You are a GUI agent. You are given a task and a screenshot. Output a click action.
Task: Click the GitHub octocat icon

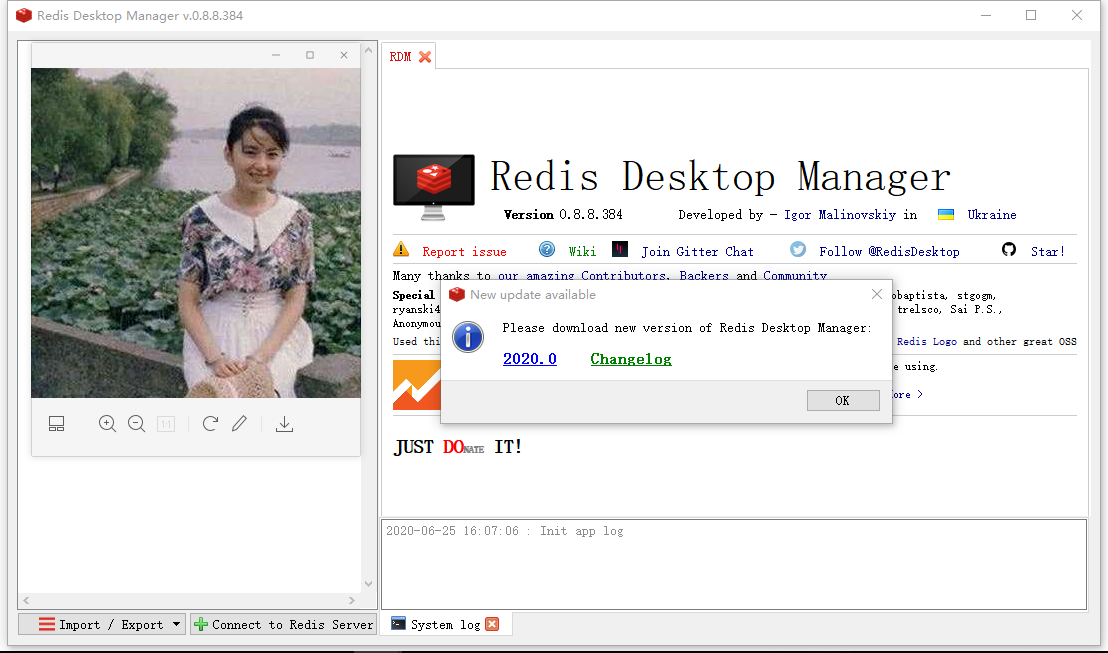pyautogui.click(x=1009, y=249)
